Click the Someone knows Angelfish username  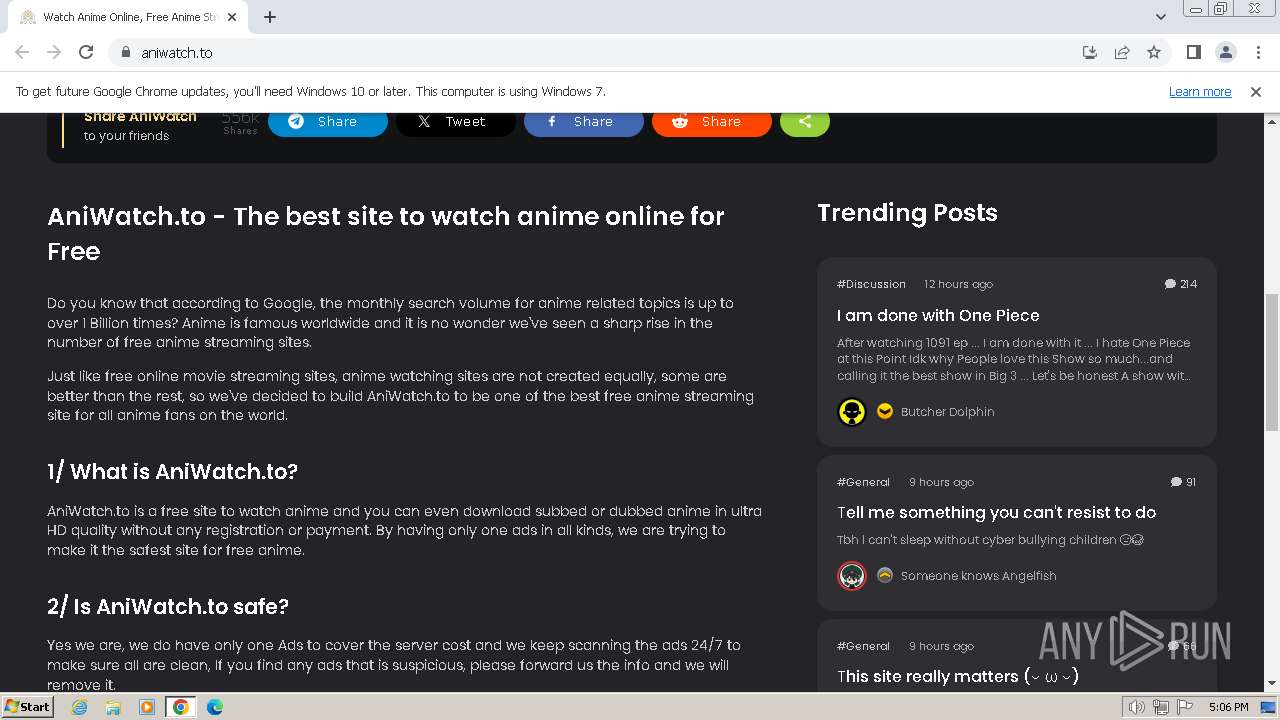click(x=978, y=576)
